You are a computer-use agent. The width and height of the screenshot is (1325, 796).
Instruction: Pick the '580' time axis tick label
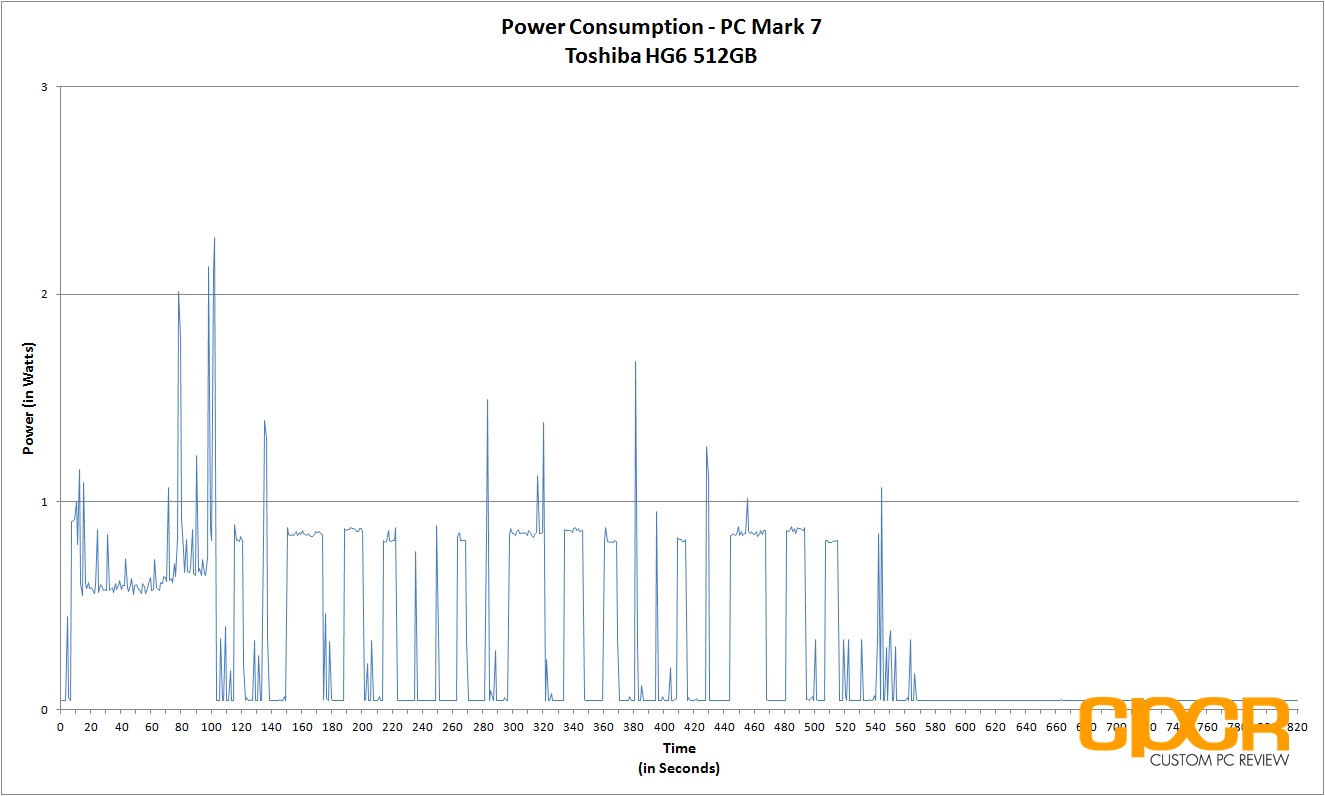coord(936,727)
